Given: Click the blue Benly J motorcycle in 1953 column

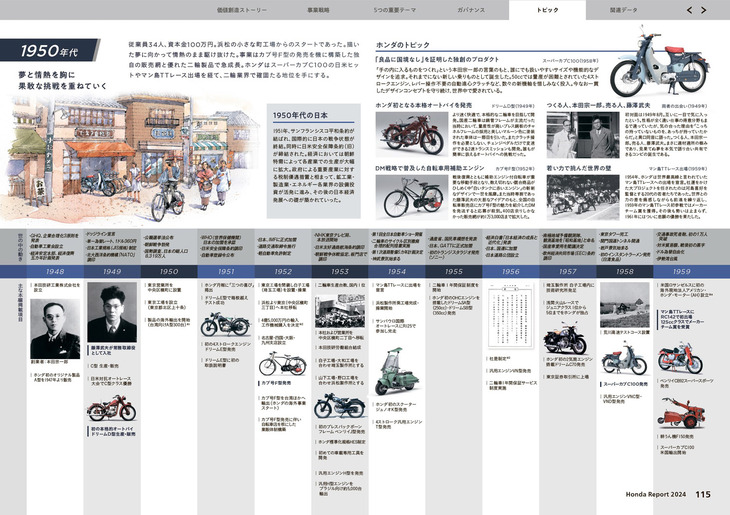Looking at the screenshot, I should click(x=339, y=406).
